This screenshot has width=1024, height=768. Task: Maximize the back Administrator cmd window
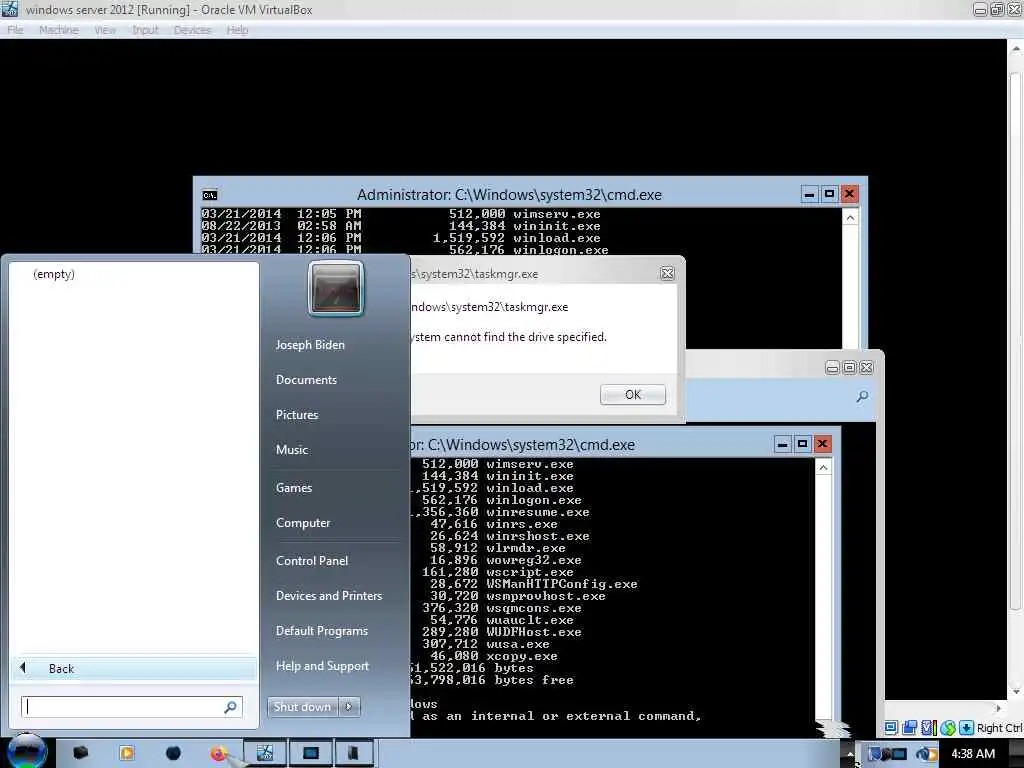coord(829,194)
